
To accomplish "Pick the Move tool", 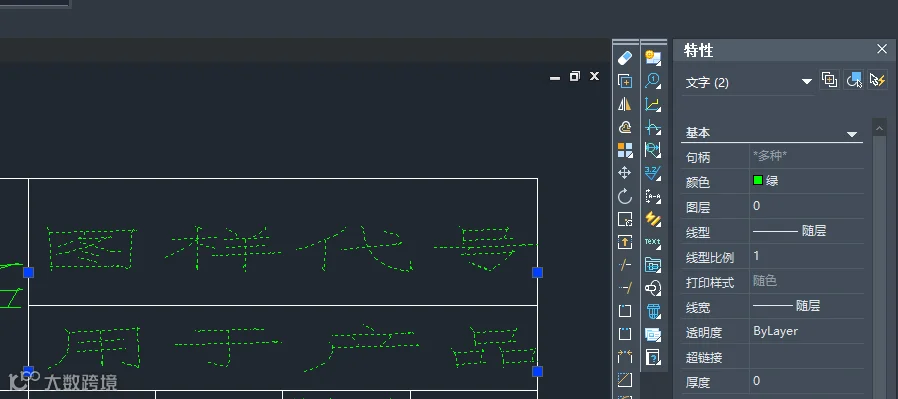I will (625, 173).
